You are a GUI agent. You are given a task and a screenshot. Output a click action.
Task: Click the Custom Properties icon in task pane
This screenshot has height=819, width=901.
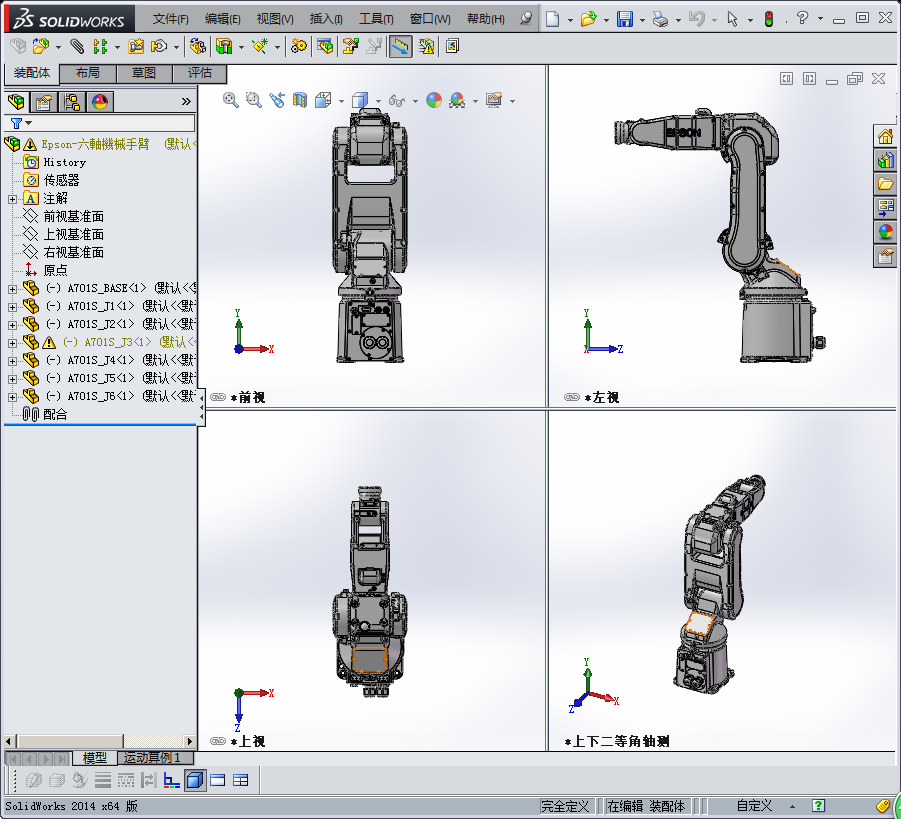point(885,256)
